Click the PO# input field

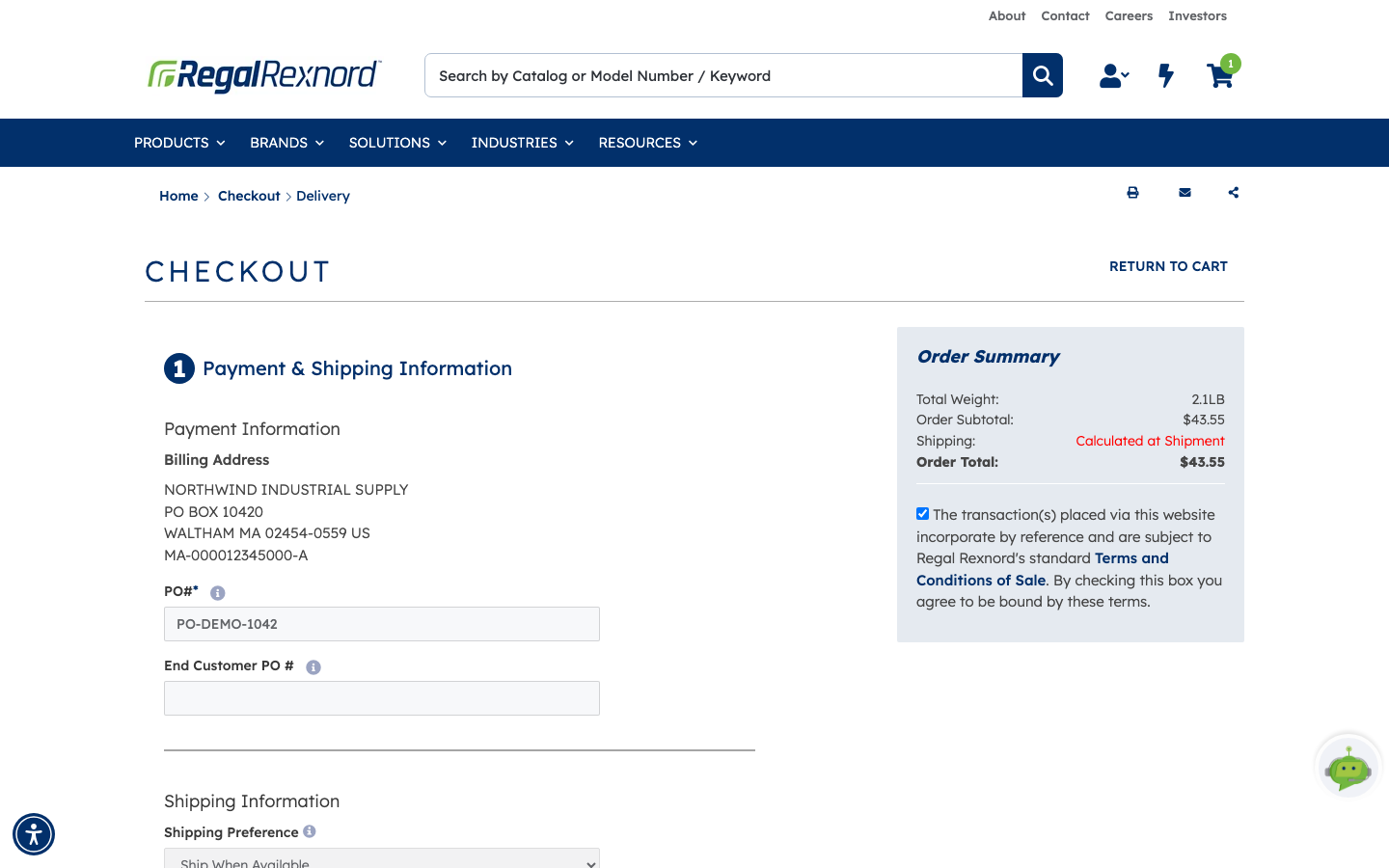382,624
